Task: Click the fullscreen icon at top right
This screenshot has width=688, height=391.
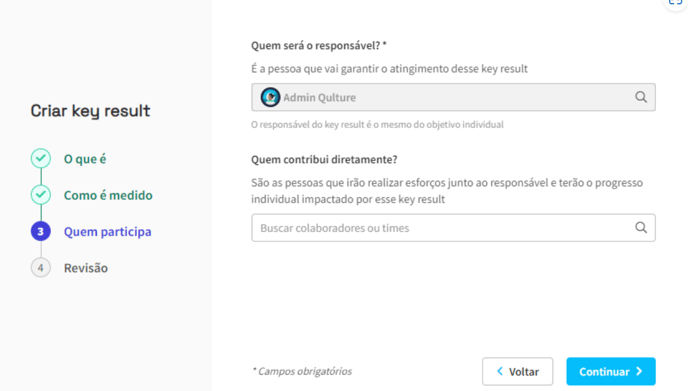Action: click(x=675, y=3)
